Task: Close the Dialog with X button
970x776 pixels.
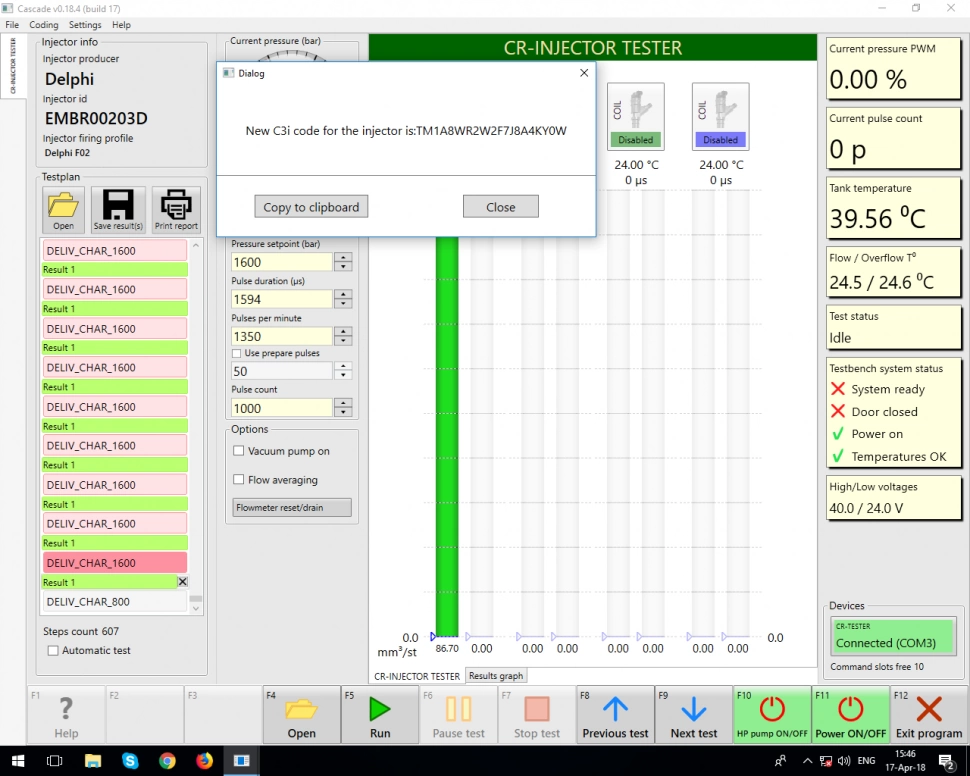Action: 583,73
